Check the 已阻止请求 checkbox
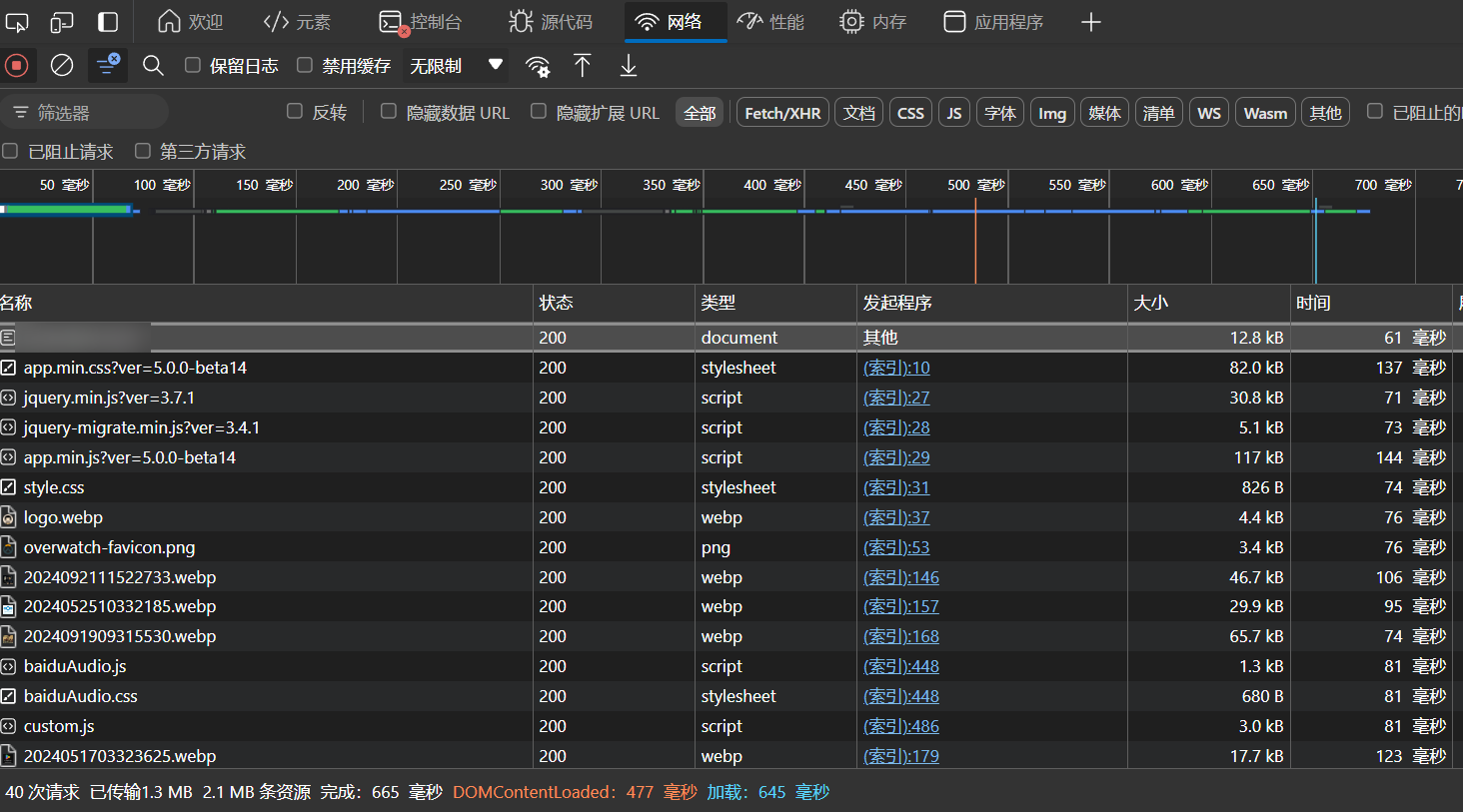 coord(10,151)
